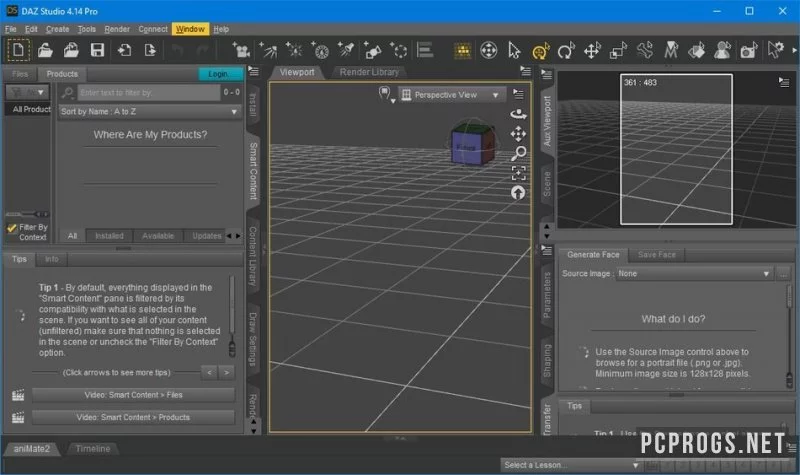This screenshot has width=800, height=475.
Task: Click the Merge File into scene icon
Action: point(71,50)
